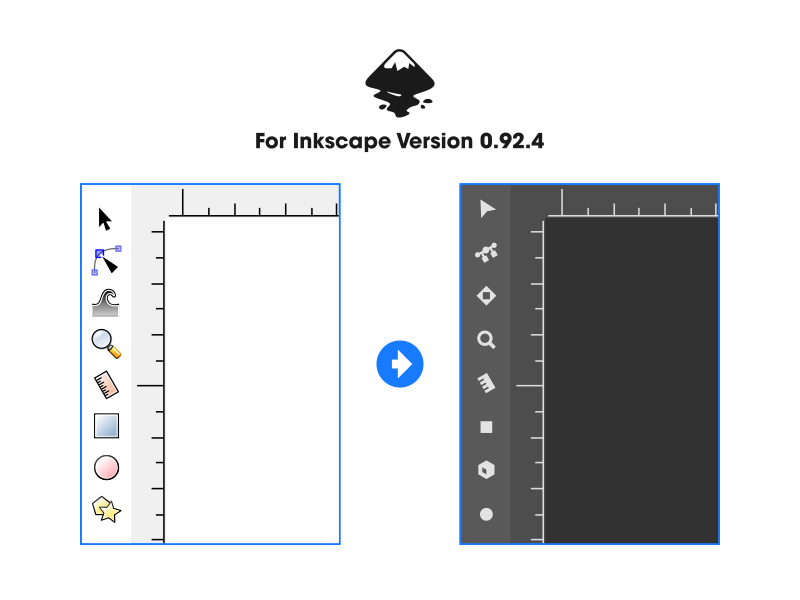Image resolution: width=800 pixels, height=600 pixels.
Task: Choose the Tweak wave tool icon
Action: [x=106, y=303]
